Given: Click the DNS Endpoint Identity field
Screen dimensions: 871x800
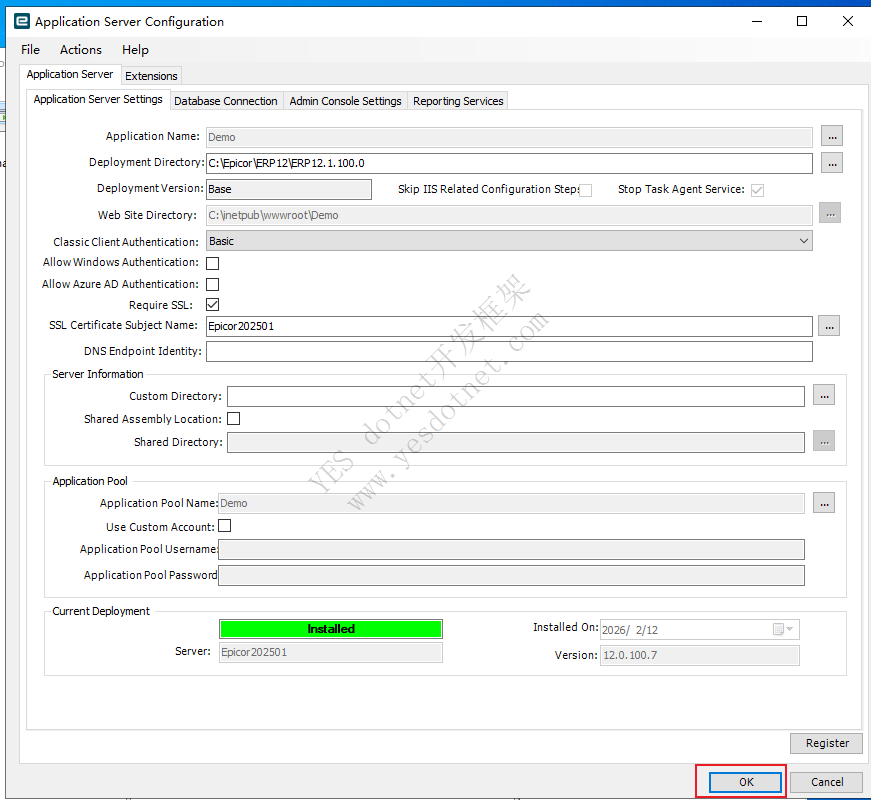Looking at the screenshot, I should [x=508, y=351].
